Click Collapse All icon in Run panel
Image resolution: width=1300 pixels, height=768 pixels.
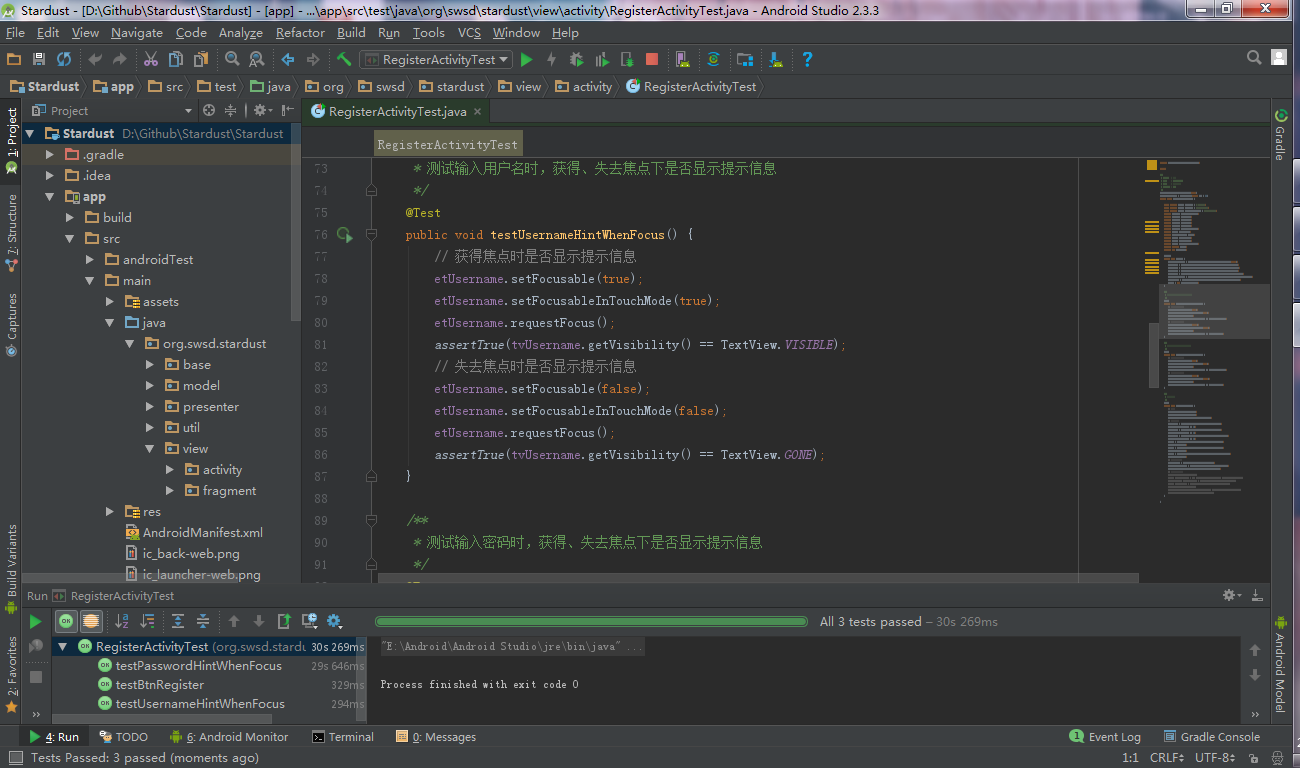[x=202, y=621]
